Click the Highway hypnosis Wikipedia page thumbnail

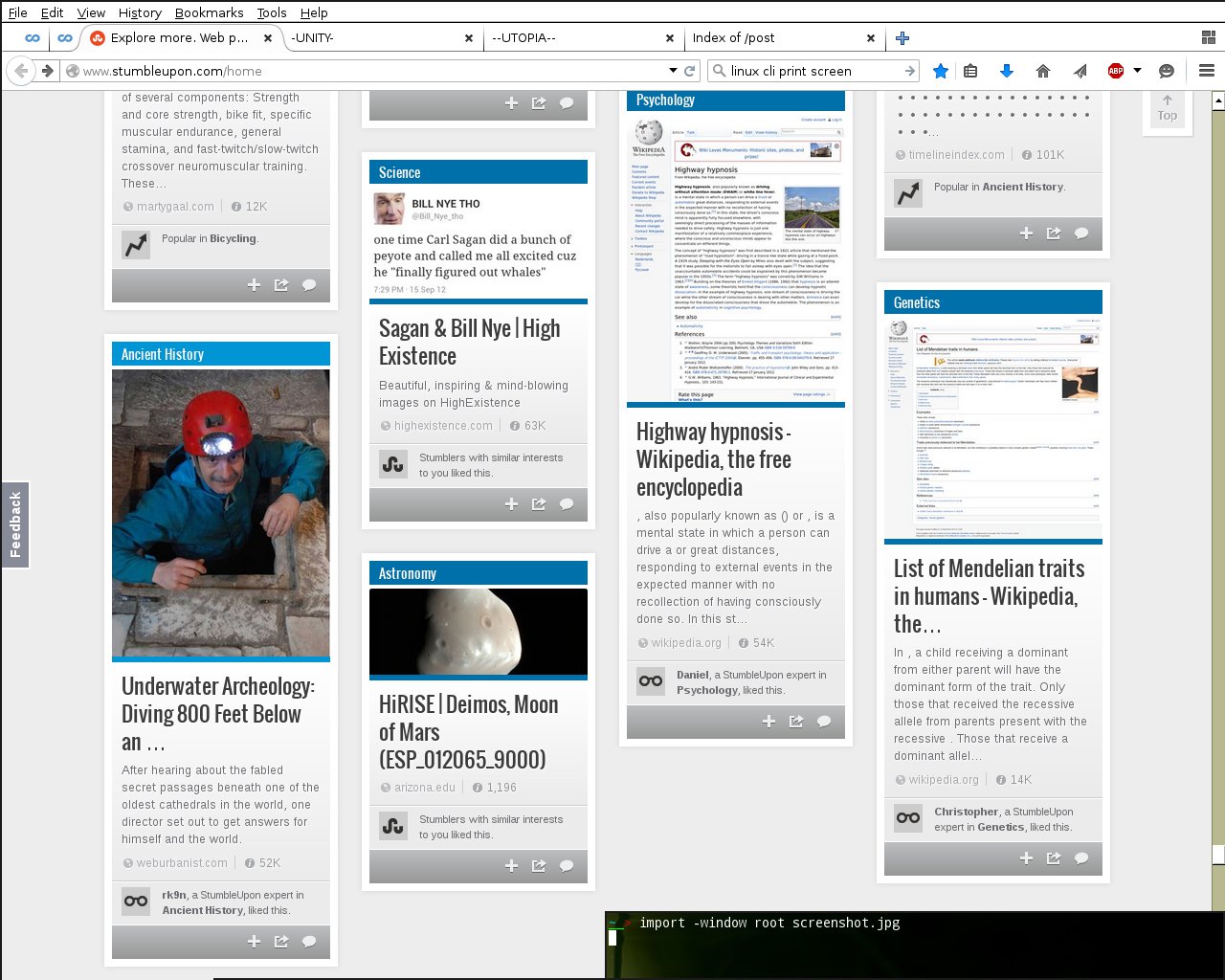click(736, 259)
